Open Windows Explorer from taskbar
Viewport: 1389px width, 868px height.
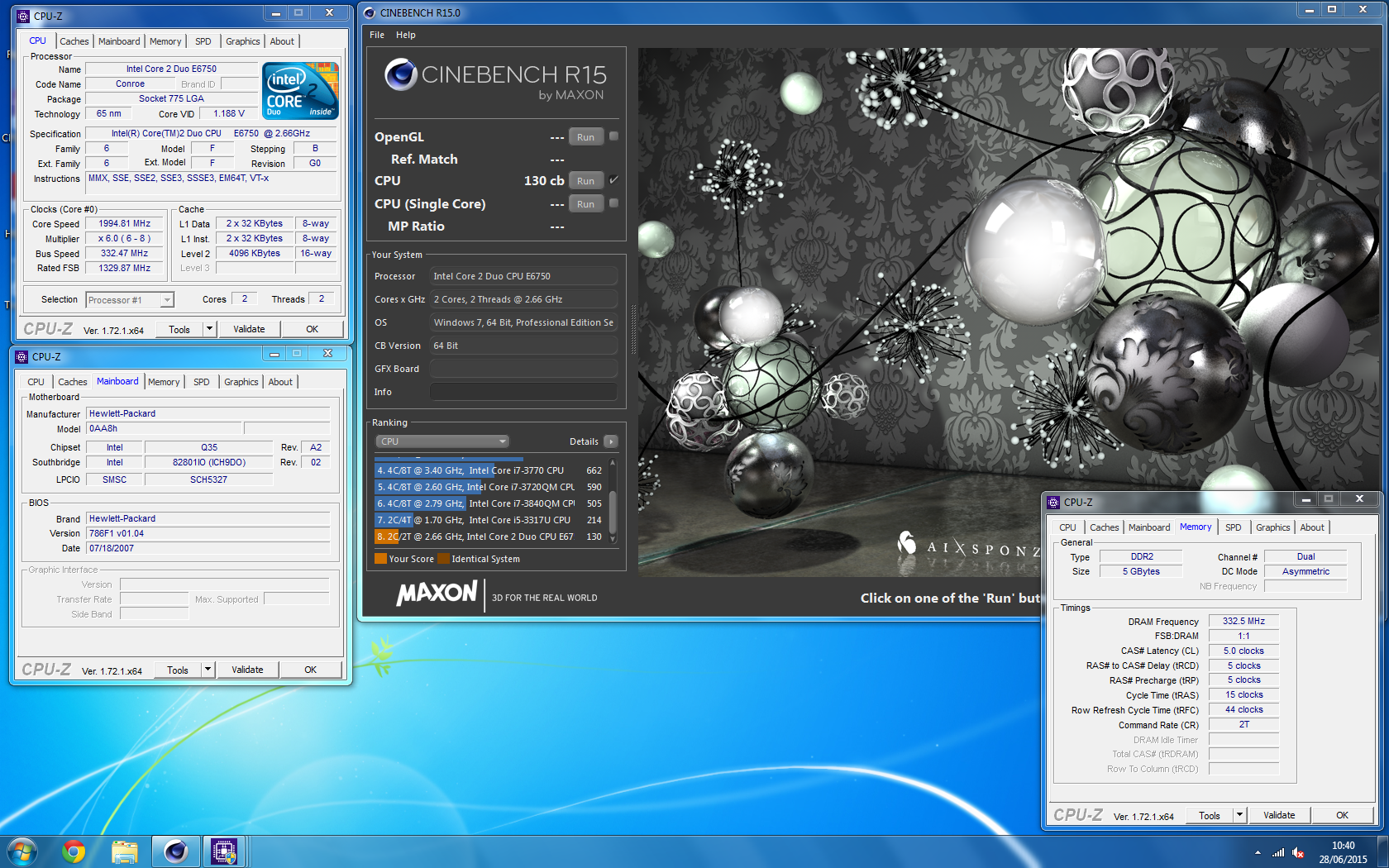pos(125,851)
